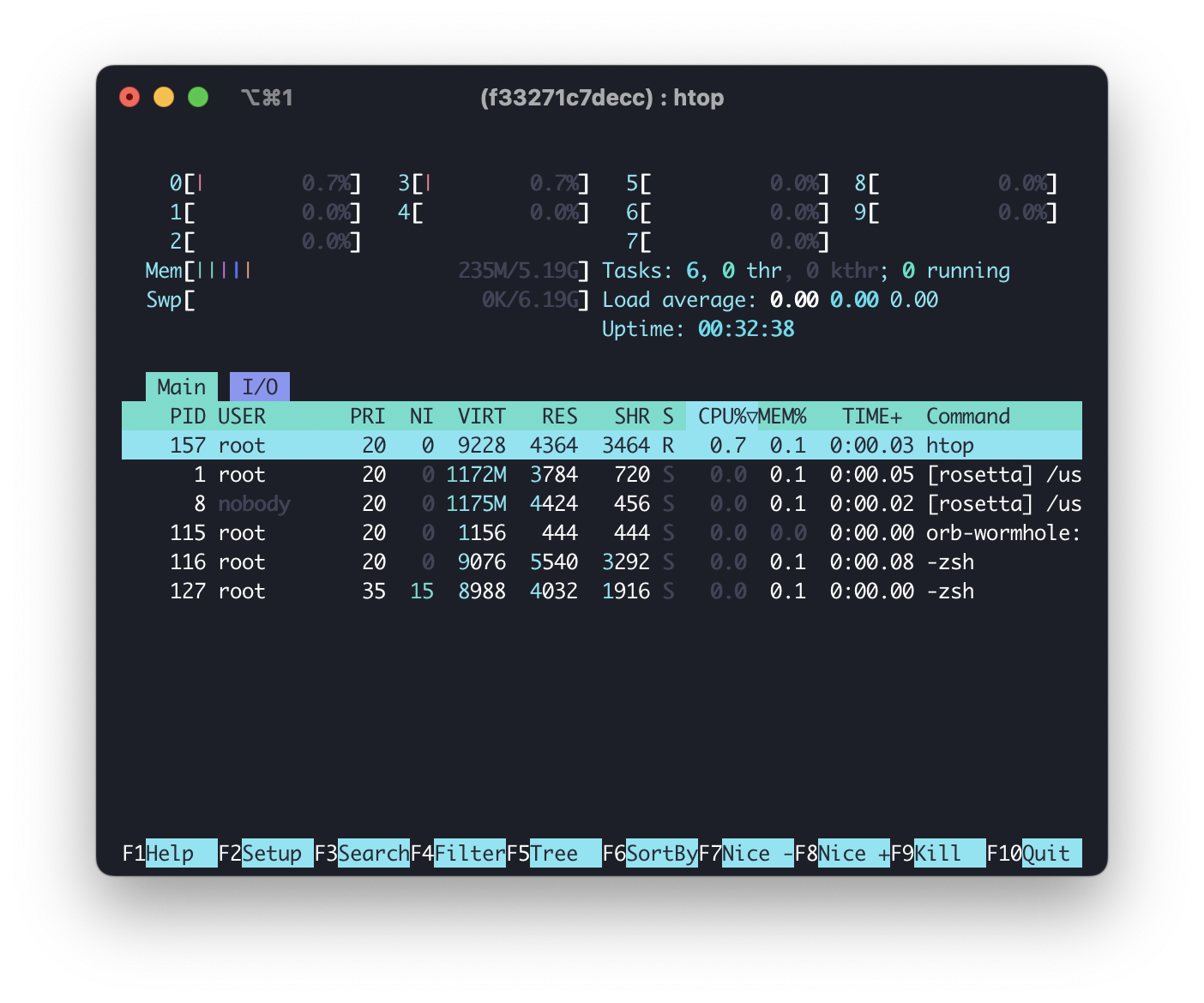1204x1003 pixels.
Task: Click the nice value 15
Action: tap(421, 591)
